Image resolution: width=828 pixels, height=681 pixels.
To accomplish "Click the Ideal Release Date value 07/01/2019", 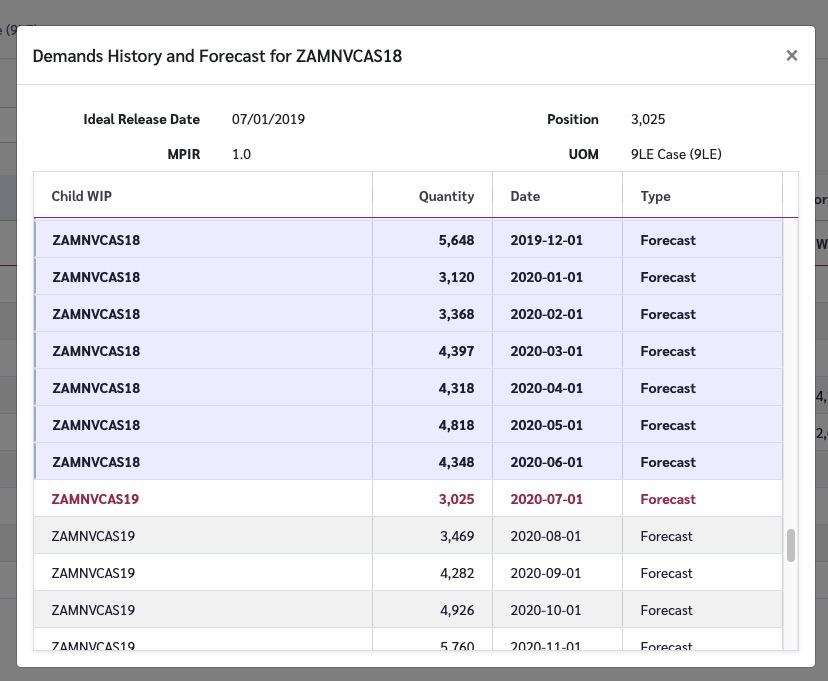I will click(268, 119).
